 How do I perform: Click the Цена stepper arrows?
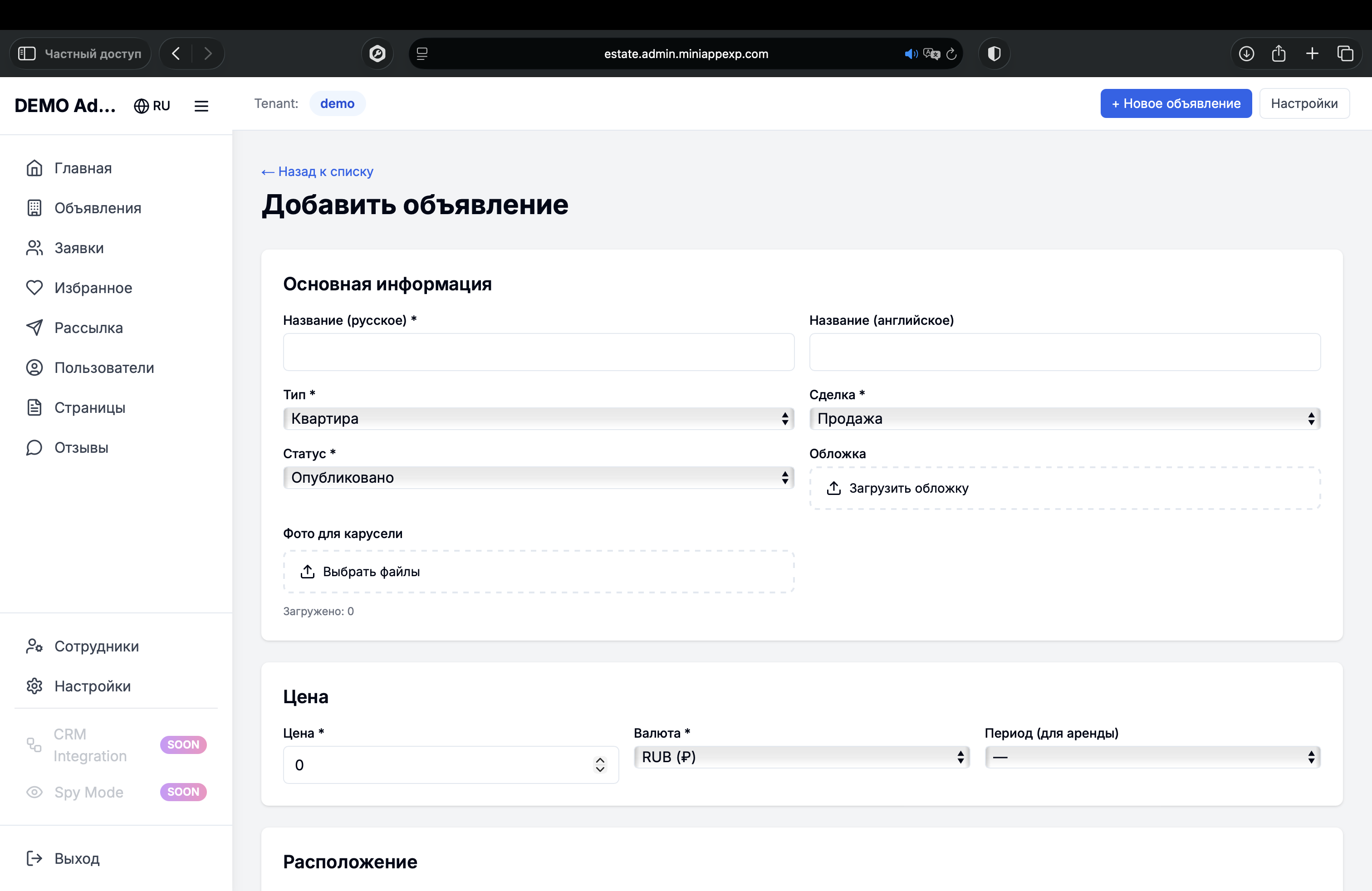[599, 765]
